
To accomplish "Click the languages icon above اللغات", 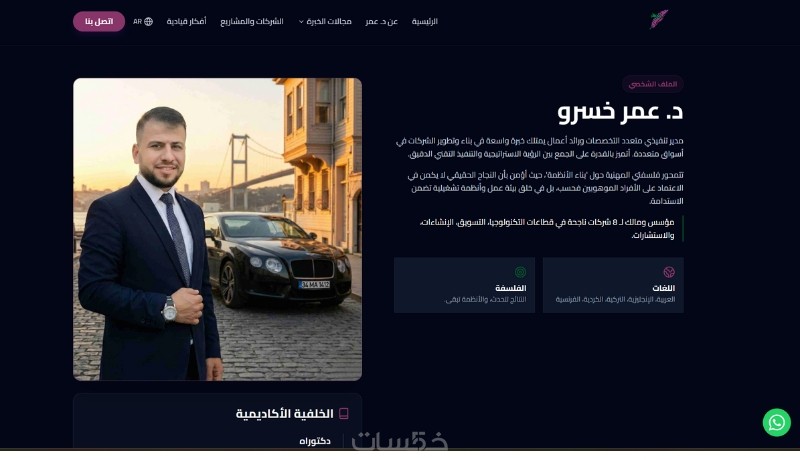I will [x=669, y=272].
